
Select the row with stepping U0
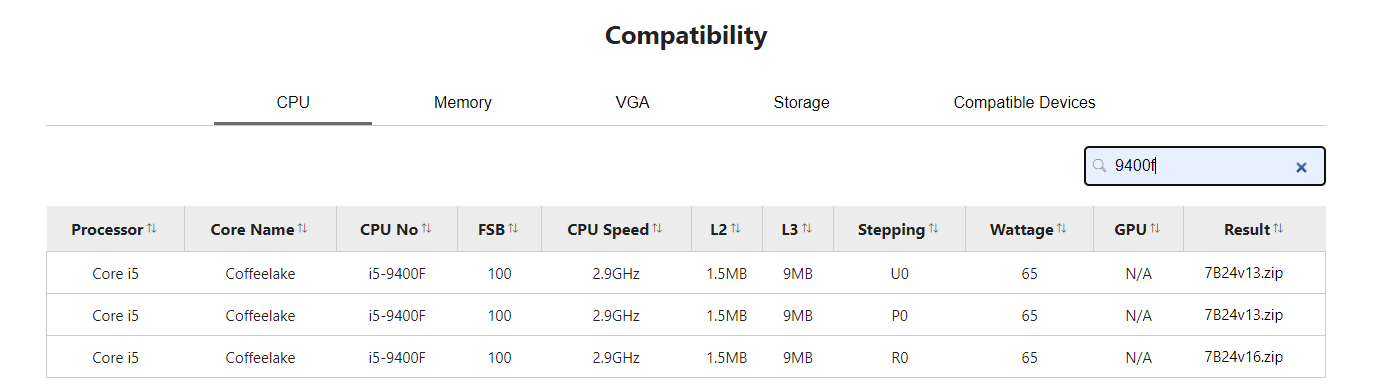point(686,273)
